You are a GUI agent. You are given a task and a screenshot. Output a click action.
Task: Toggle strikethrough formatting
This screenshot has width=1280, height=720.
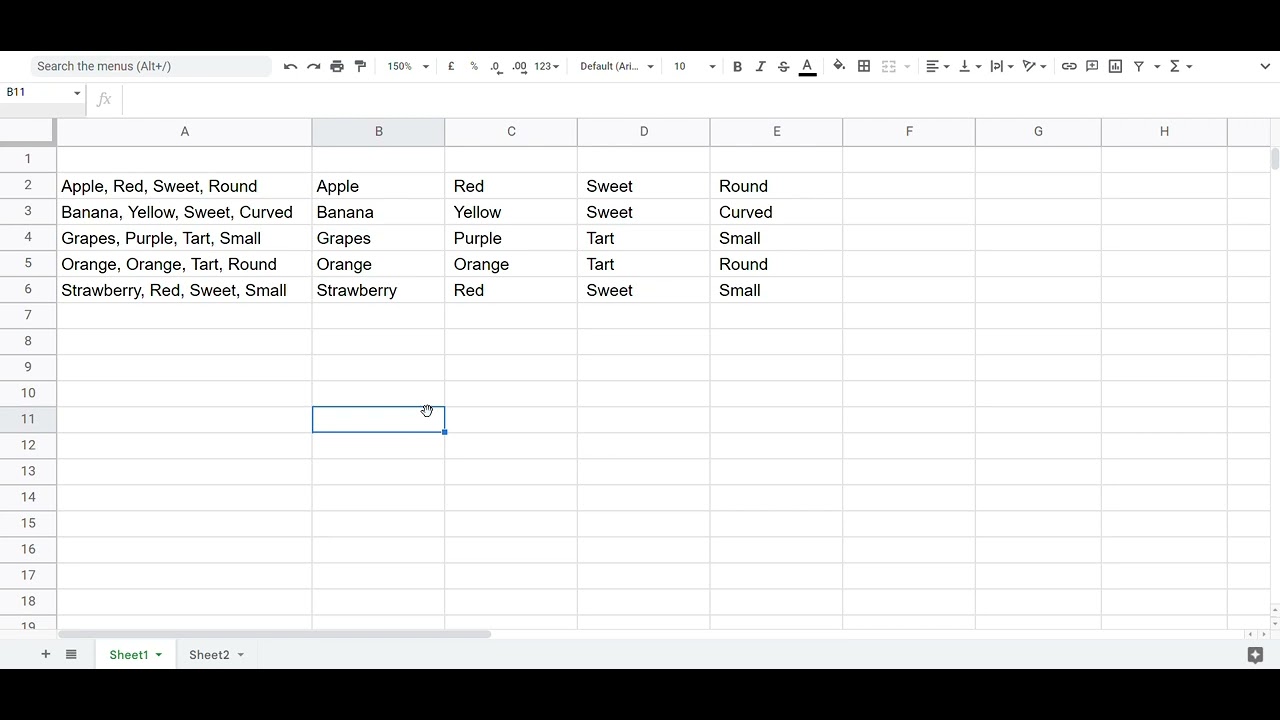click(x=783, y=66)
